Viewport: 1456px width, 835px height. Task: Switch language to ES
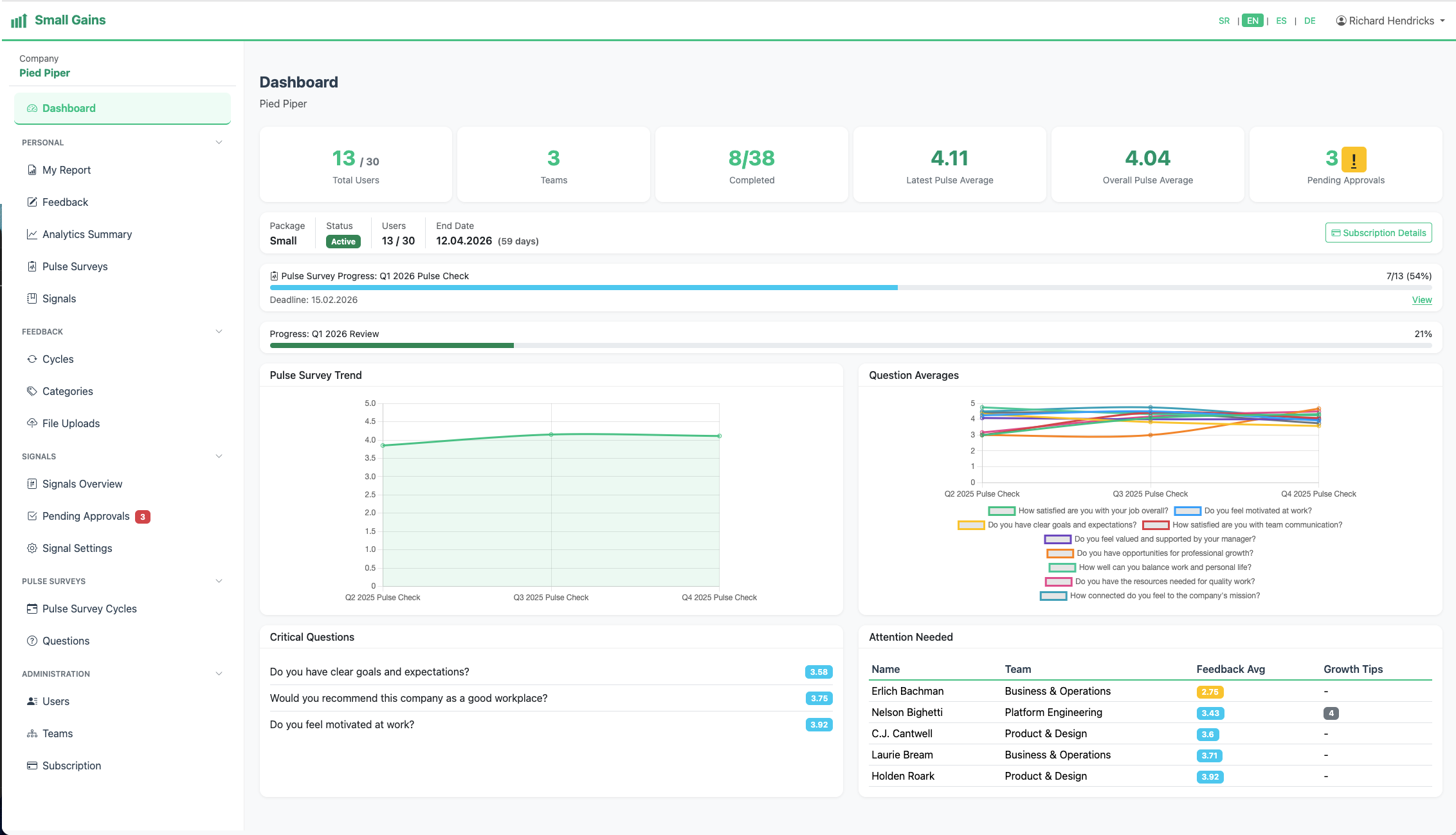click(1281, 21)
